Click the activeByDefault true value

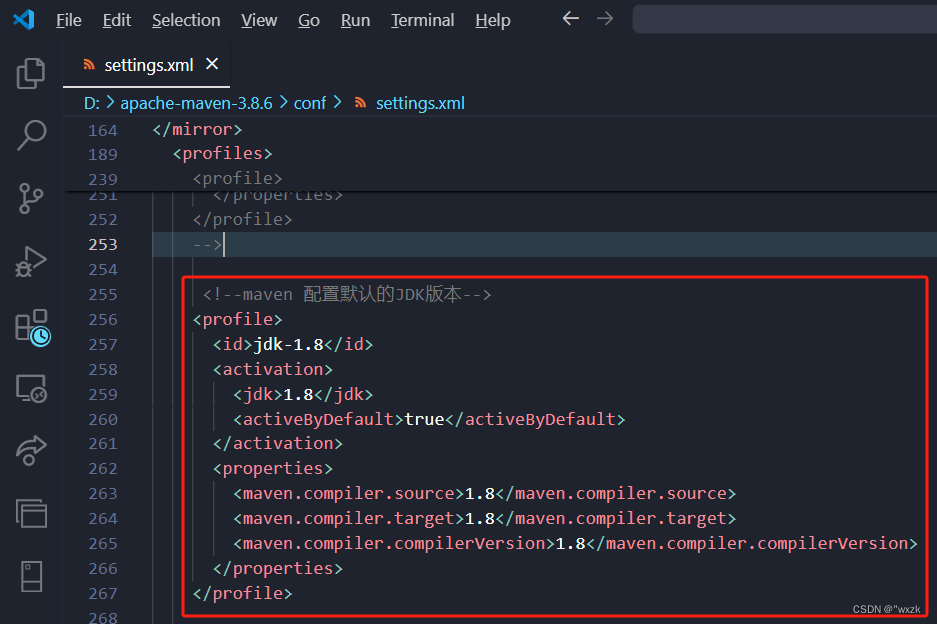pos(424,420)
